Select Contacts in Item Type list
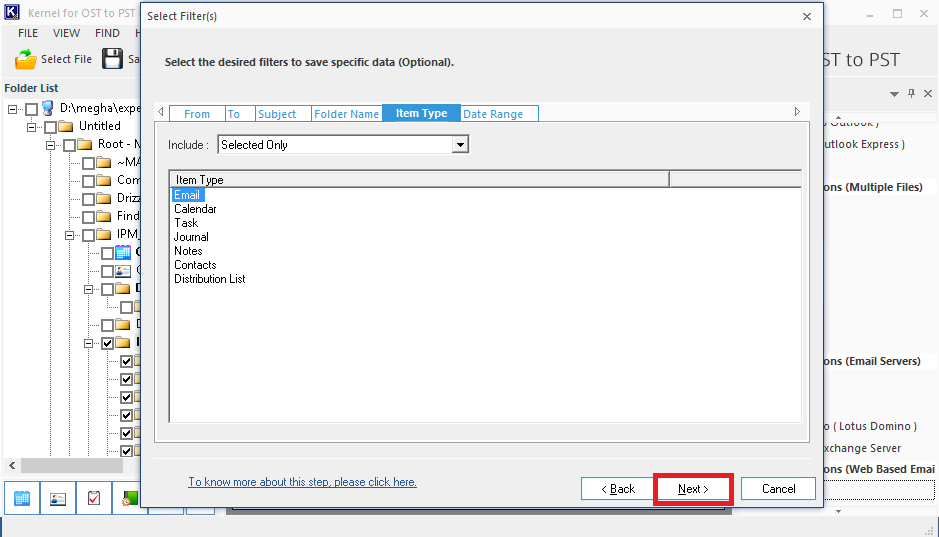 (x=195, y=265)
